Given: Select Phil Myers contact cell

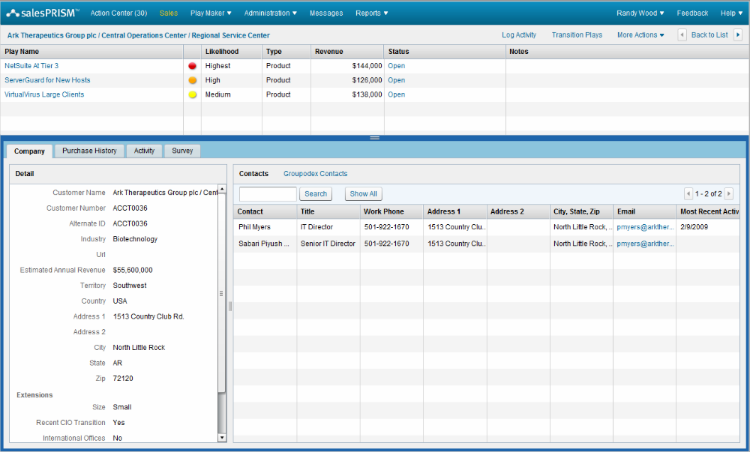Looking at the screenshot, I should tap(265, 227).
